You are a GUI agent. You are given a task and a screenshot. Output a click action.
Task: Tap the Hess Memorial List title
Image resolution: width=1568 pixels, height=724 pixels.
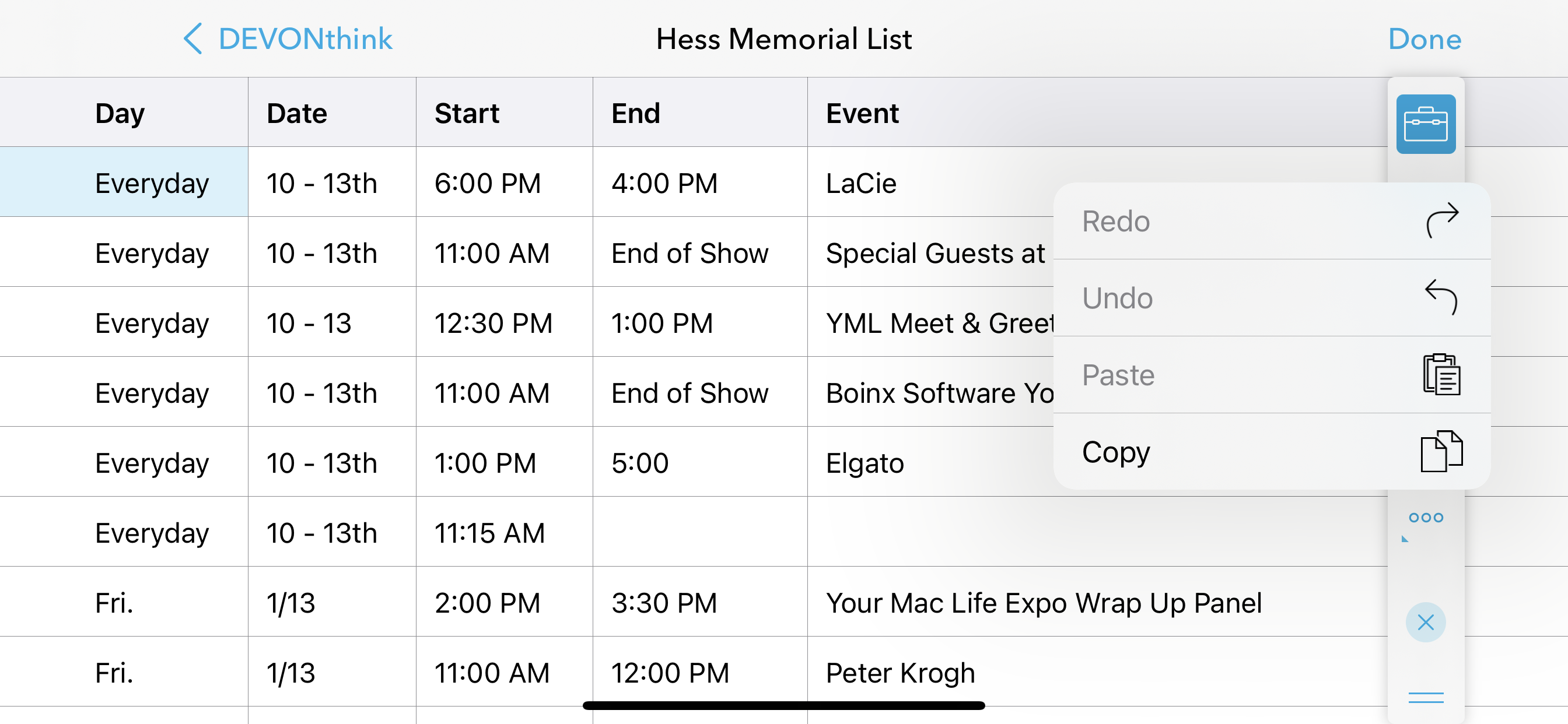click(x=784, y=39)
